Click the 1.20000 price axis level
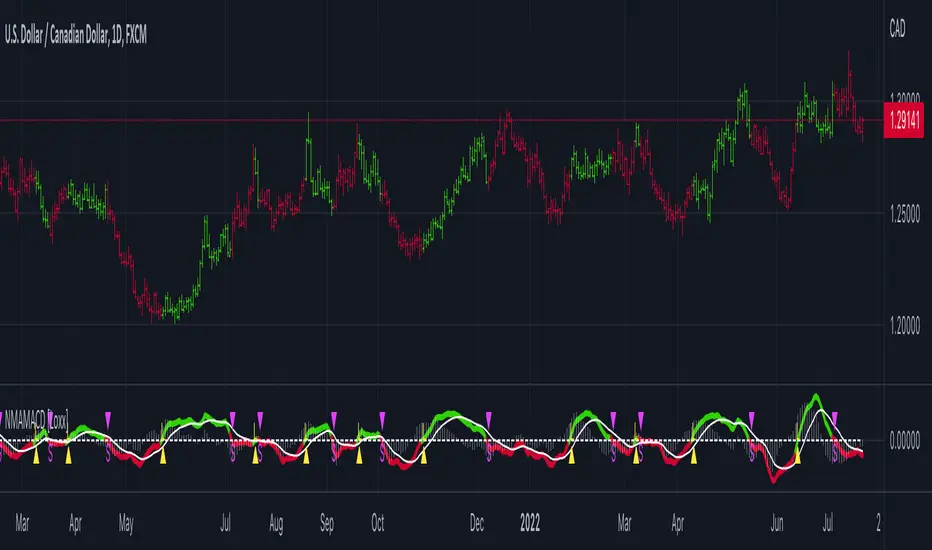The height and width of the screenshot is (550, 932). (x=905, y=326)
